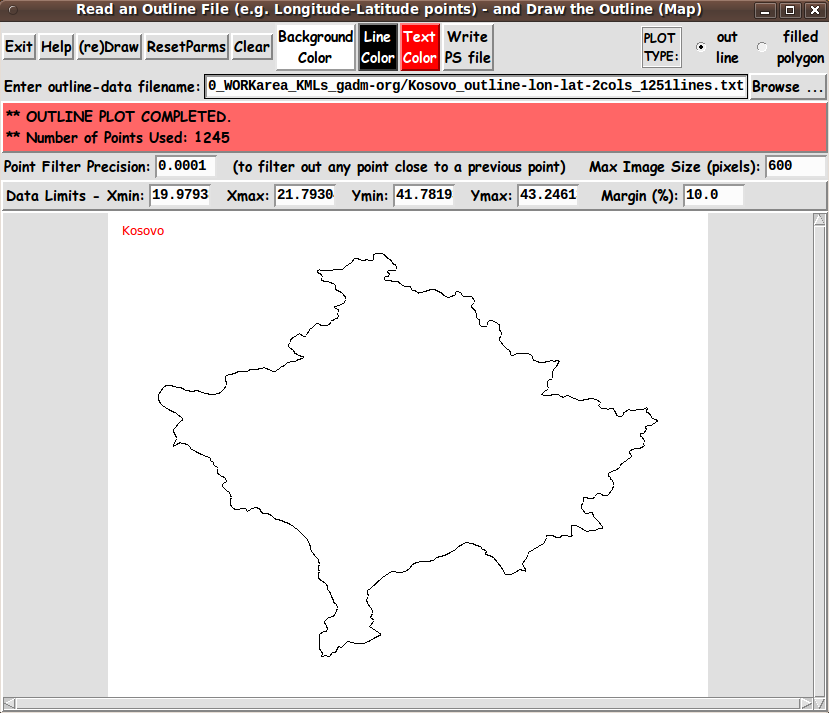
Task: Browse for an outline data file
Action: [787, 87]
